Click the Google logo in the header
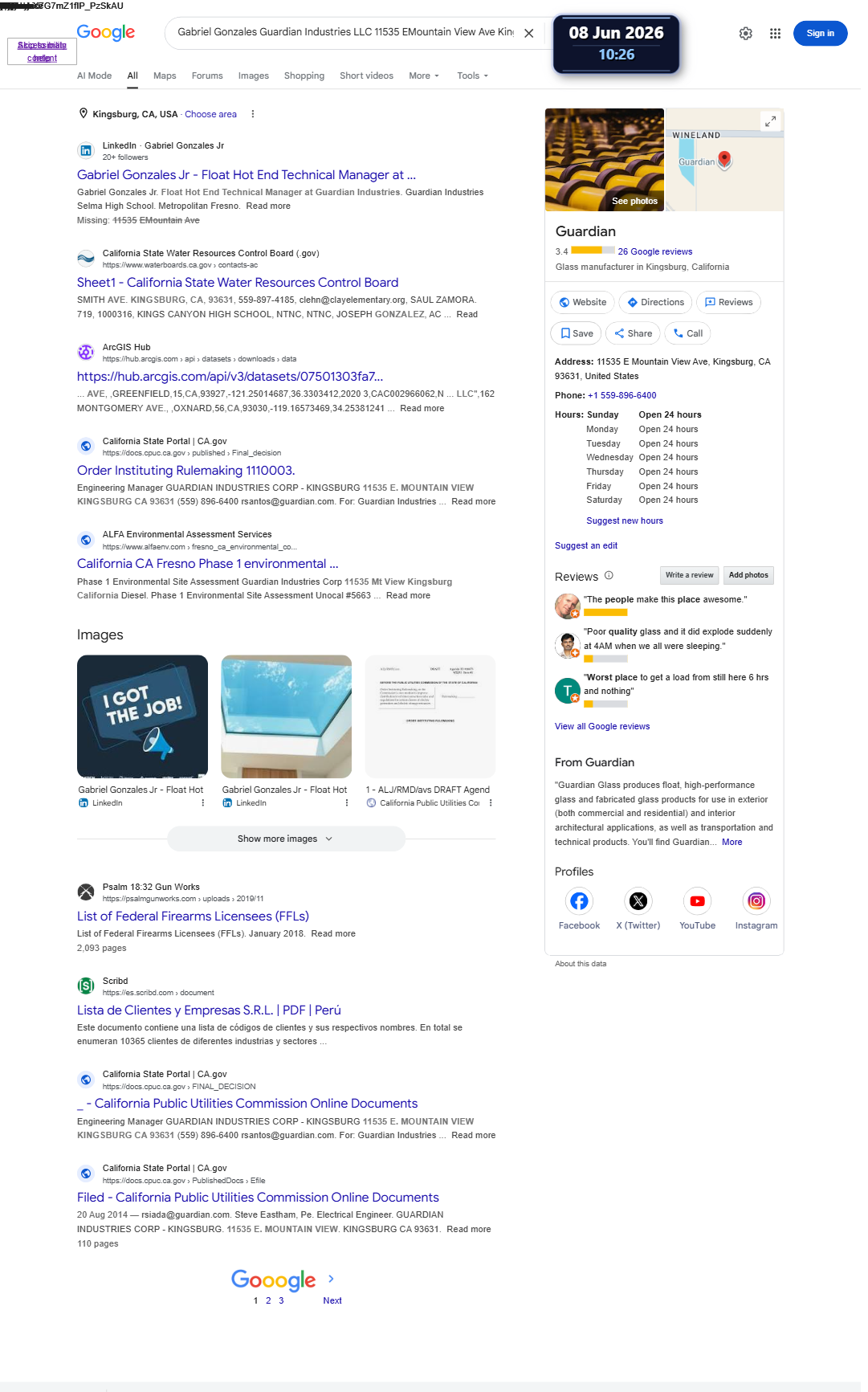 coord(106,32)
